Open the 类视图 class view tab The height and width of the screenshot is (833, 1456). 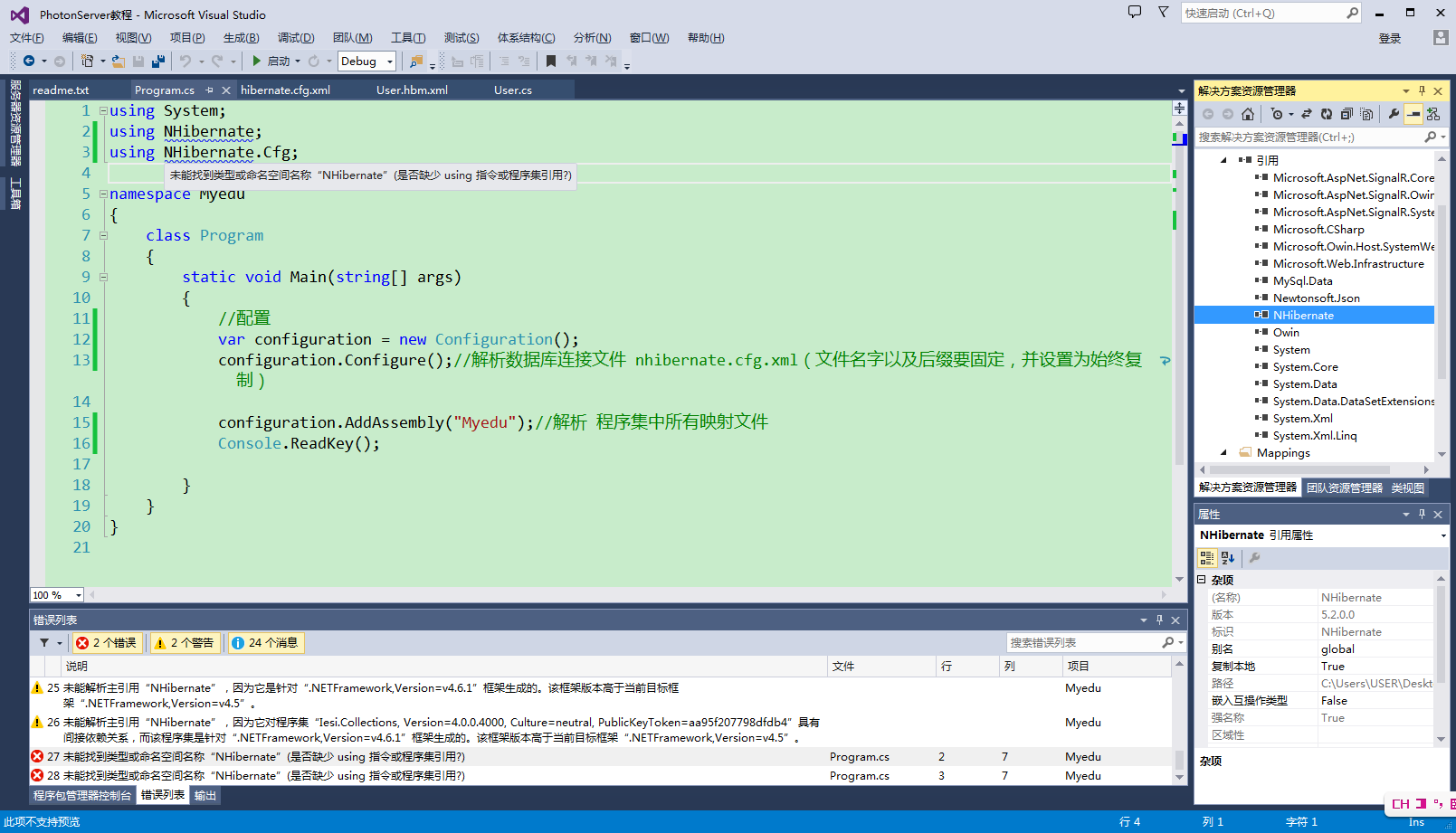(1408, 487)
